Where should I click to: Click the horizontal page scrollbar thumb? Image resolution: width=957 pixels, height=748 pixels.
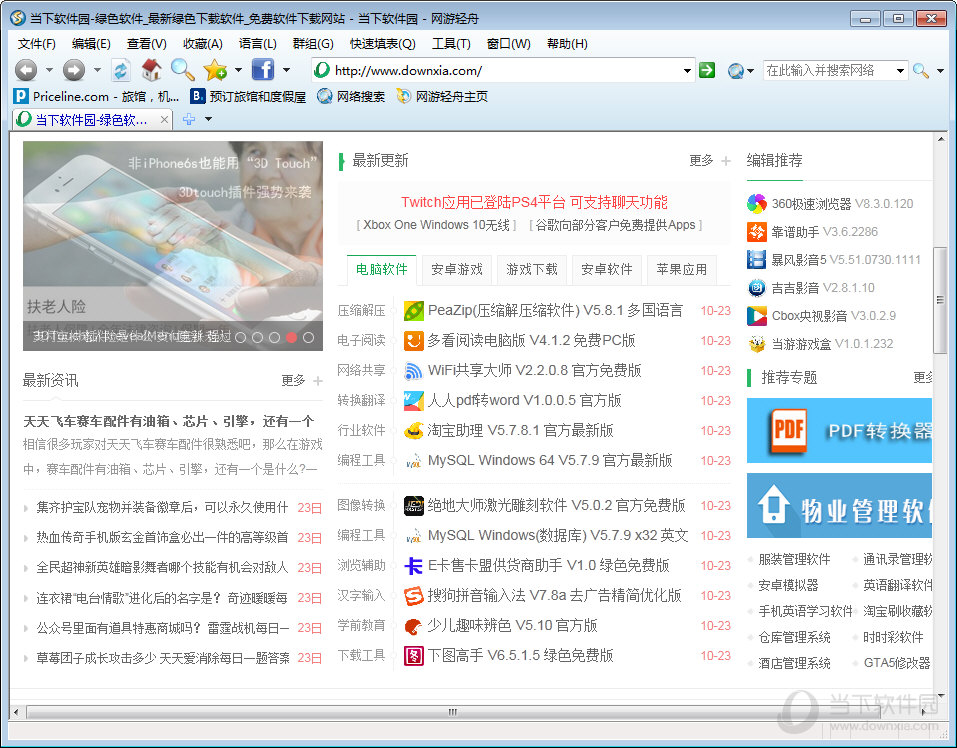coord(453,711)
